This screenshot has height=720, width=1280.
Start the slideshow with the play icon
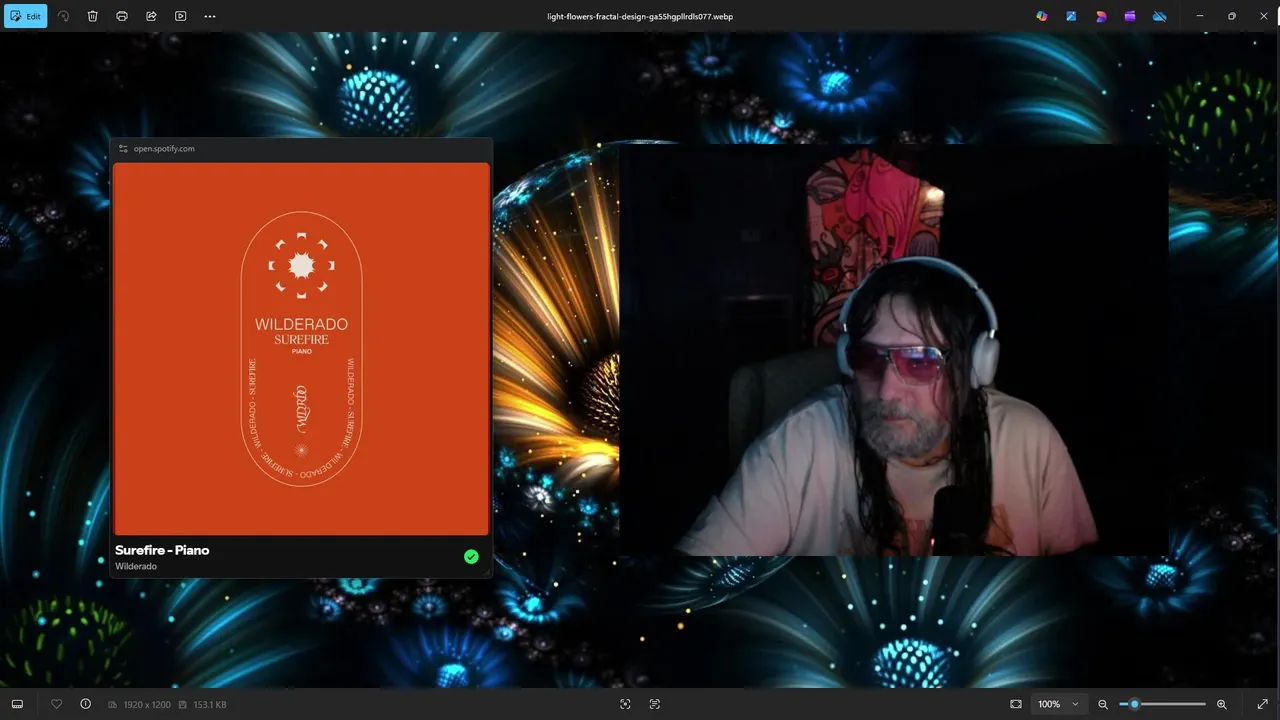180,16
